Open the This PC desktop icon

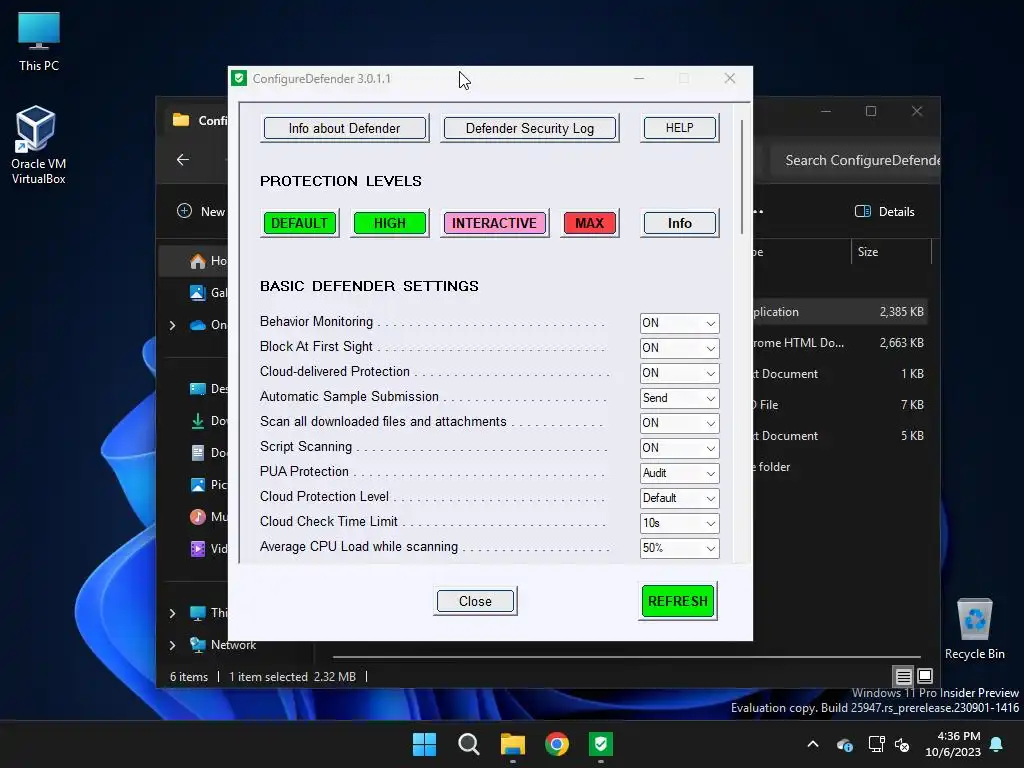[39, 41]
